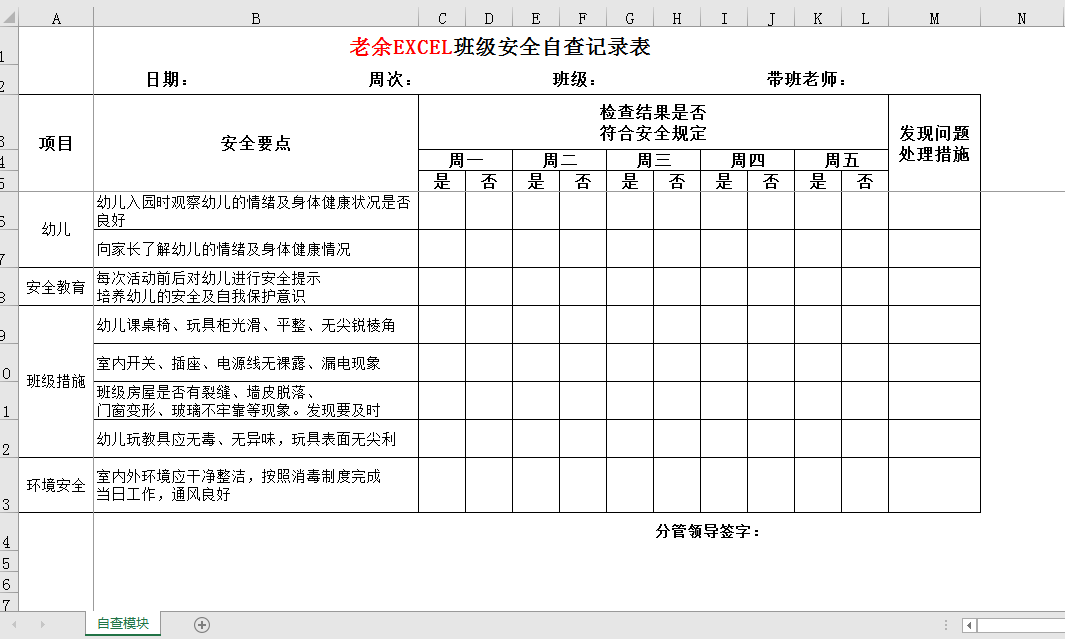1065x639 pixels.
Task: Select column M header
Action: click(935, 18)
